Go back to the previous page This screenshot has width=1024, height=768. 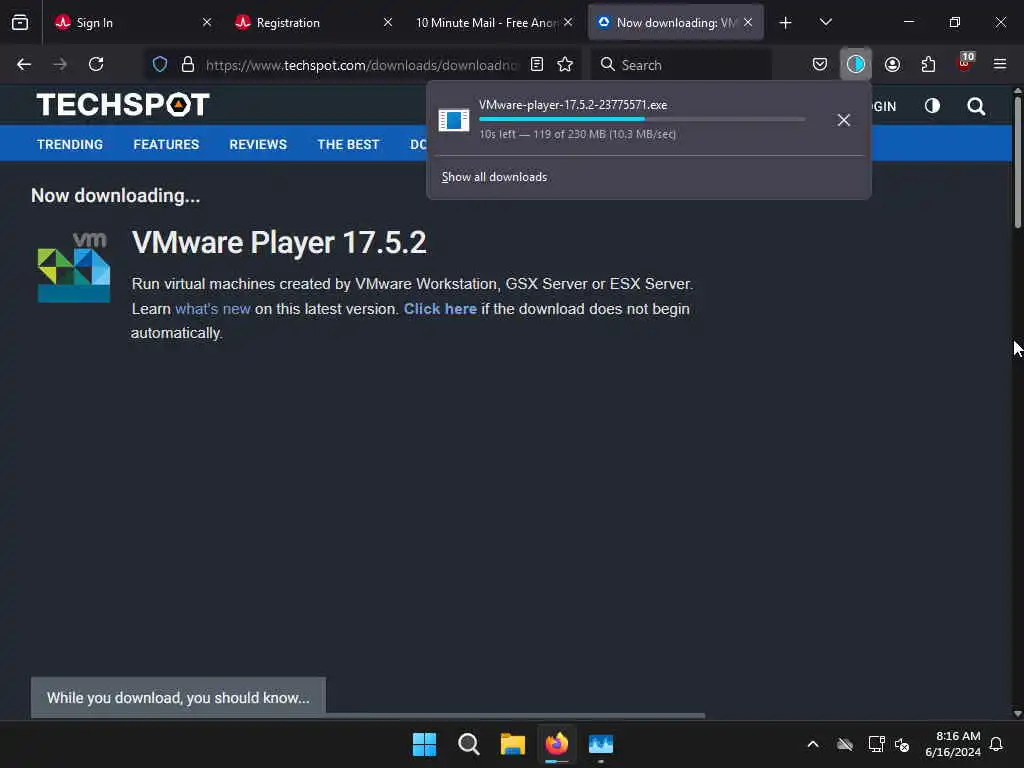[x=24, y=64]
